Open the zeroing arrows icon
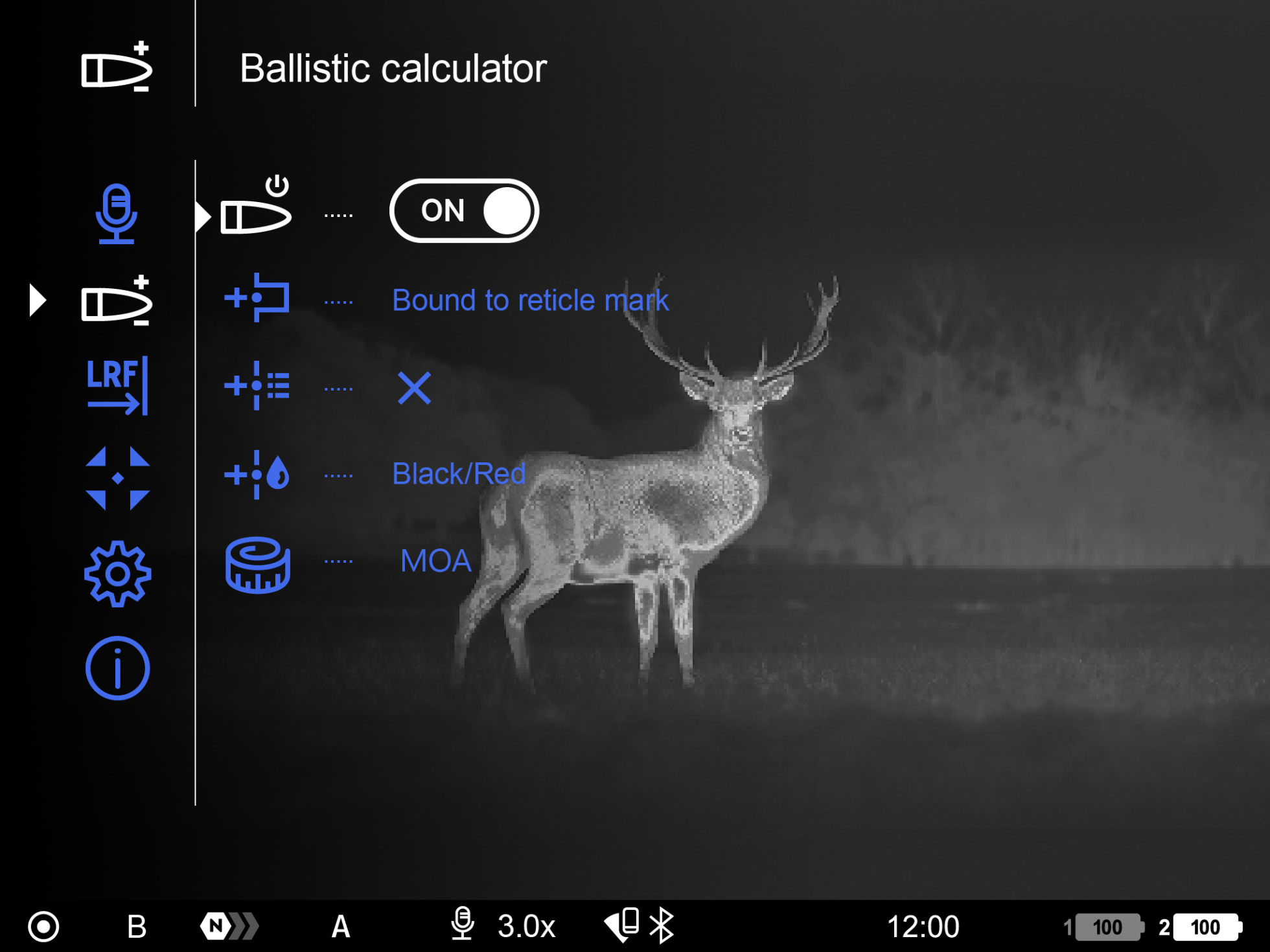This screenshot has height=952, width=1270. click(x=117, y=479)
